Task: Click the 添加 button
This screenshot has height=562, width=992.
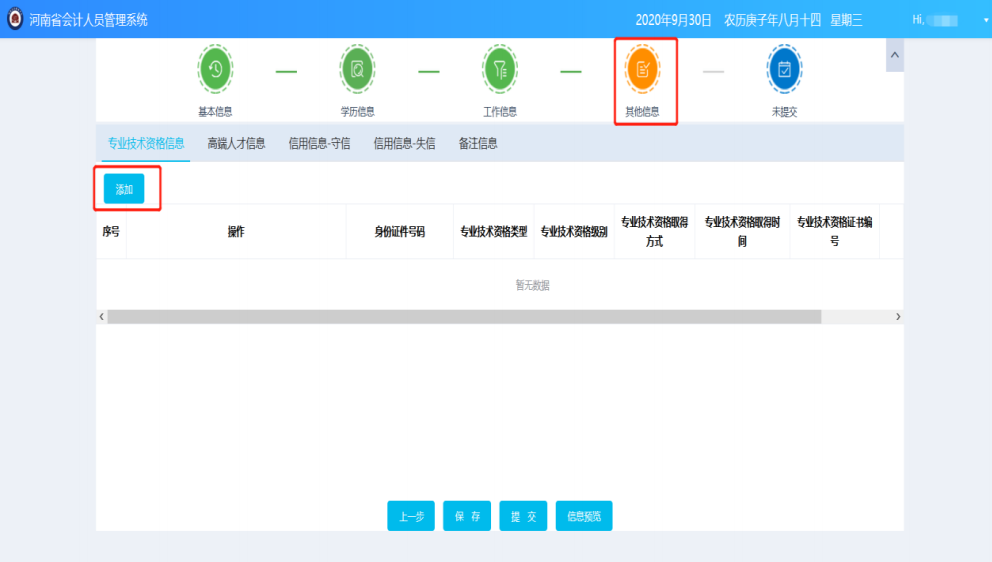Action: pyautogui.click(x=124, y=189)
